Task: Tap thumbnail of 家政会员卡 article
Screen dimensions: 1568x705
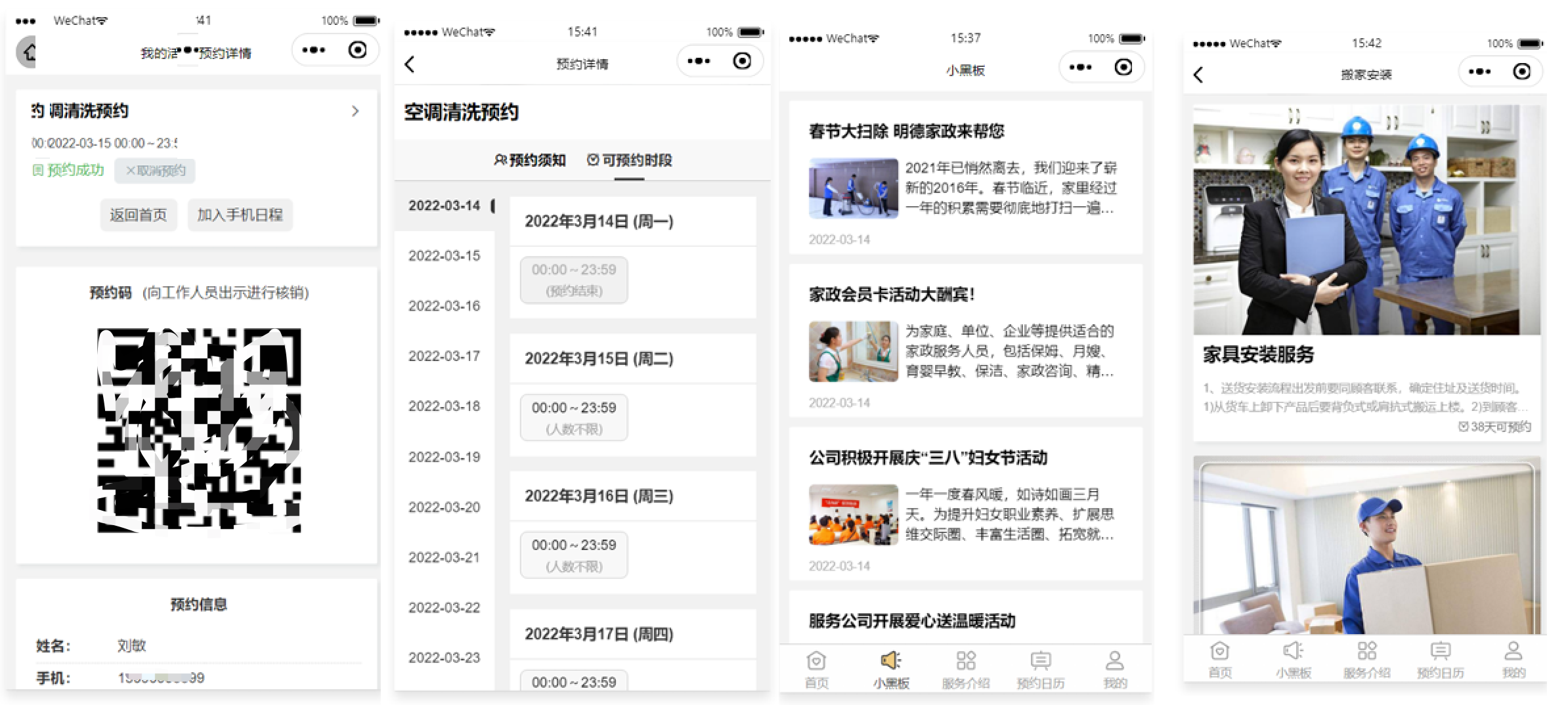Action: pyautogui.click(x=854, y=351)
